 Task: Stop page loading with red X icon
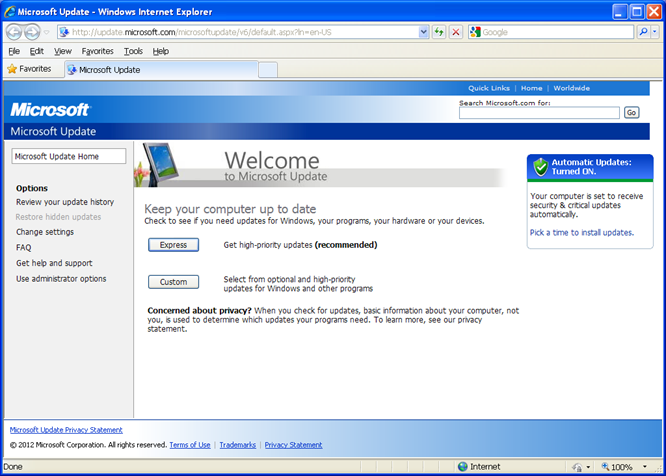pos(456,32)
